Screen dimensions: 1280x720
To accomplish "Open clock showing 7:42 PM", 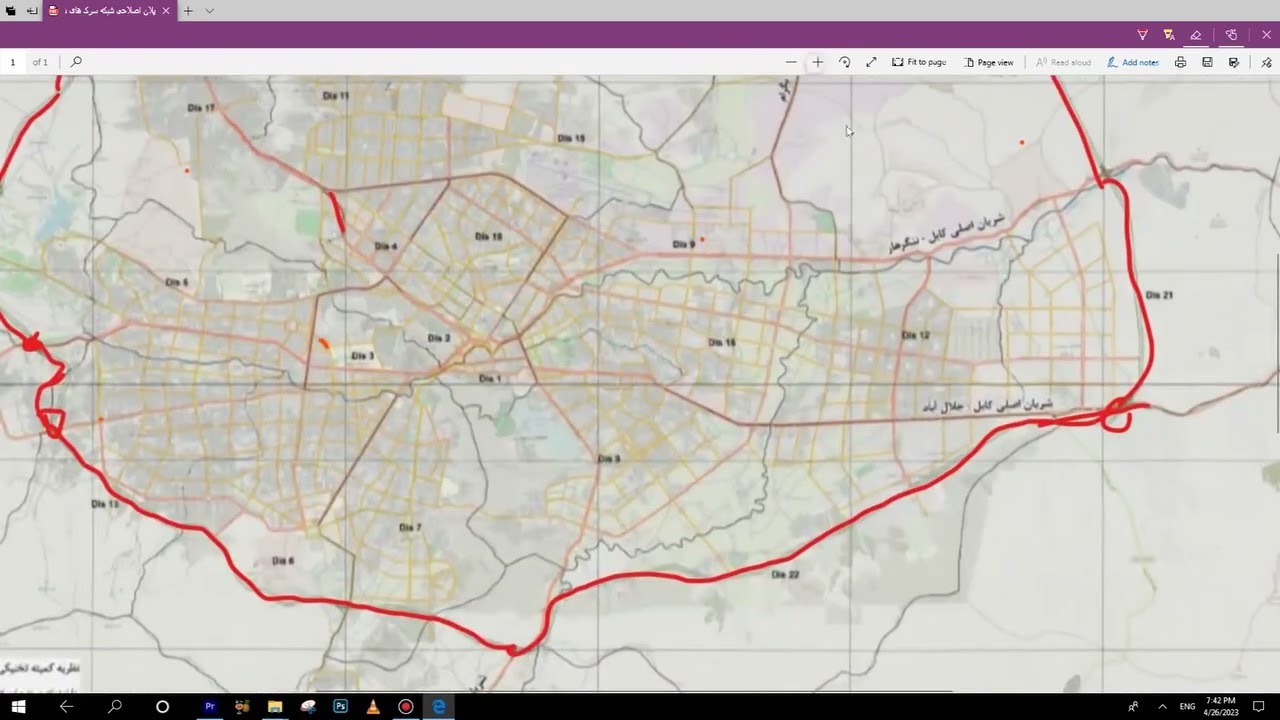I will (1221, 706).
